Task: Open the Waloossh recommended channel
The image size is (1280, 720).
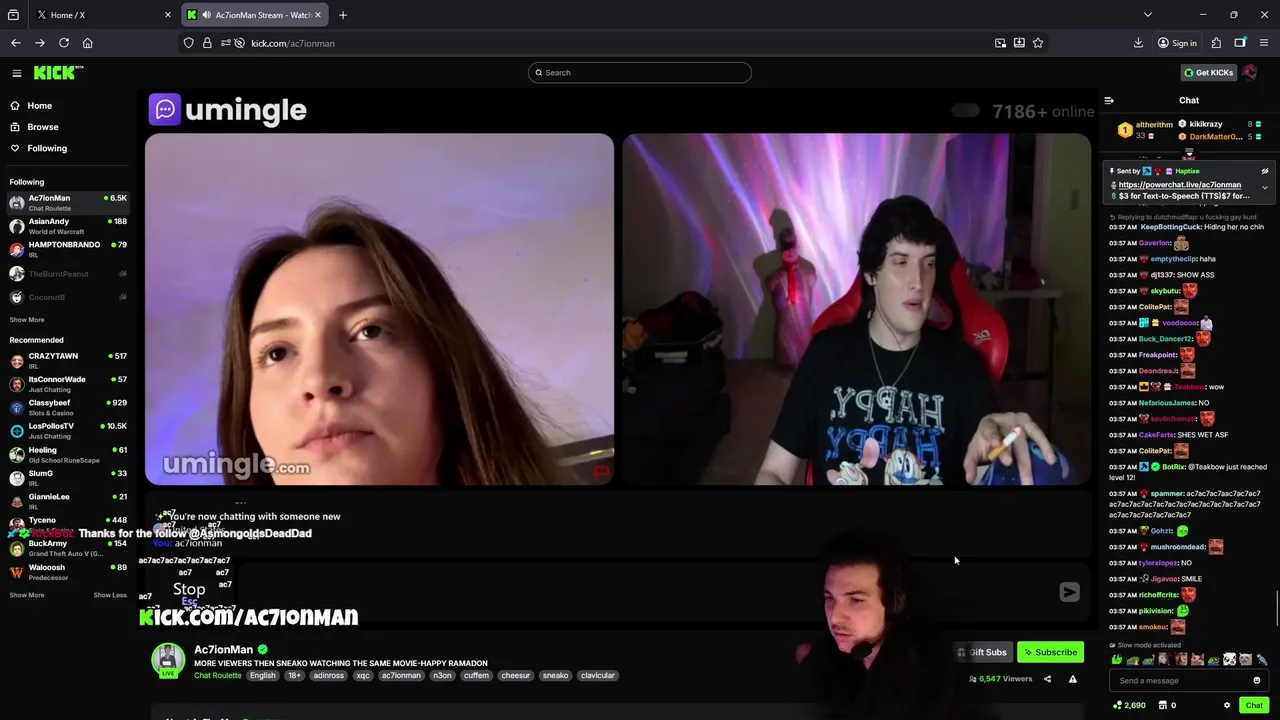Action: pyautogui.click(x=69, y=572)
